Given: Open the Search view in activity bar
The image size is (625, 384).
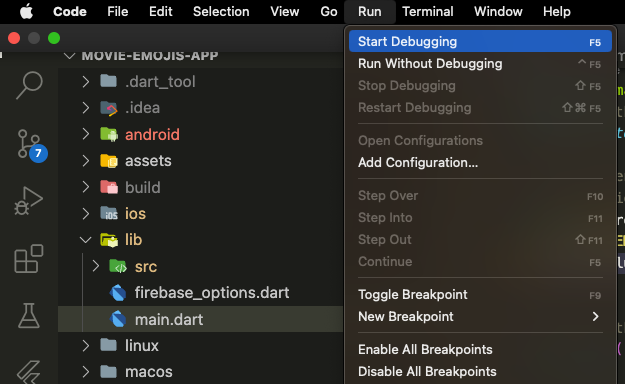Looking at the screenshot, I should tap(29, 85).
